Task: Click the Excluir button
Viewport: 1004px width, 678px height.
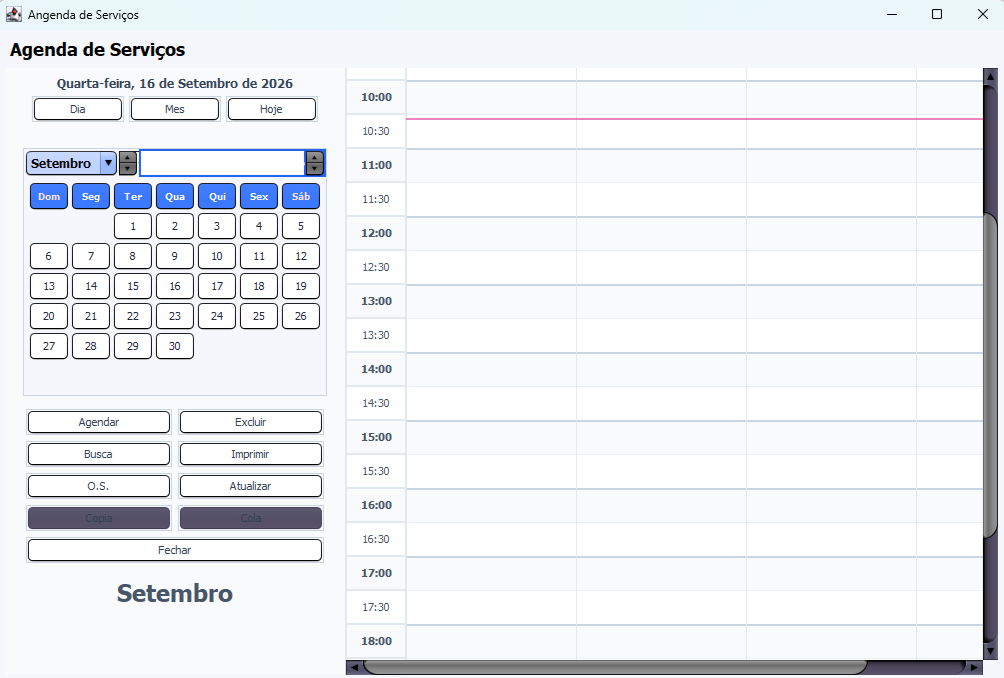Action: point(250,422)
